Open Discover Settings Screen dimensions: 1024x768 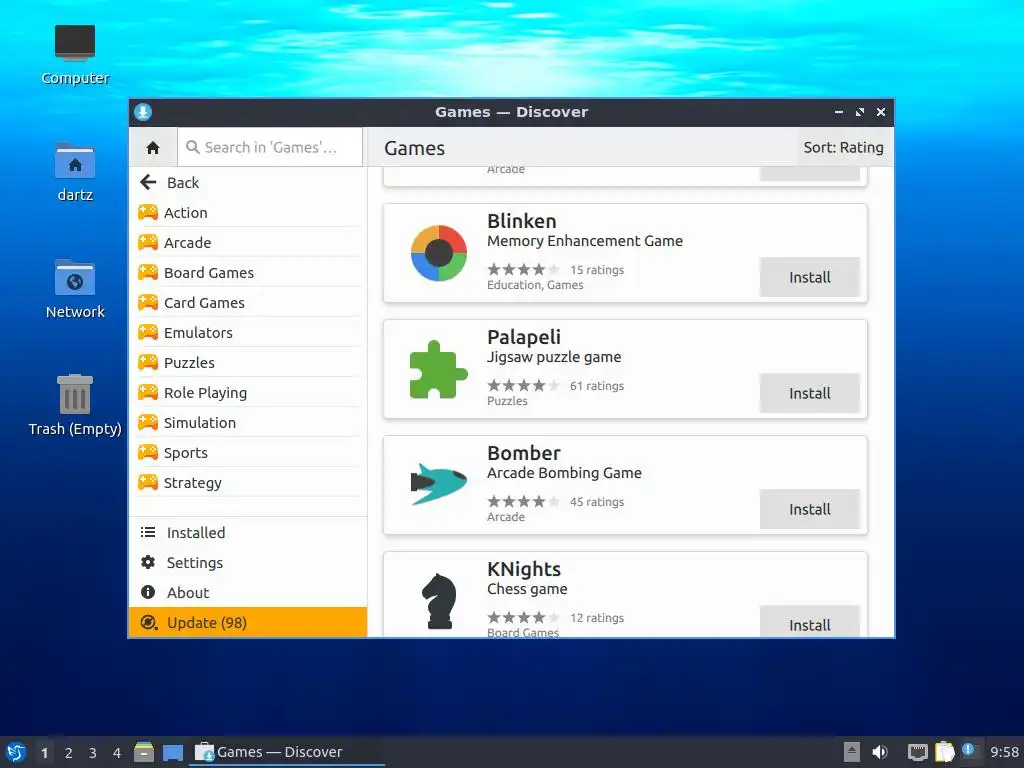[x=248, y=563]
